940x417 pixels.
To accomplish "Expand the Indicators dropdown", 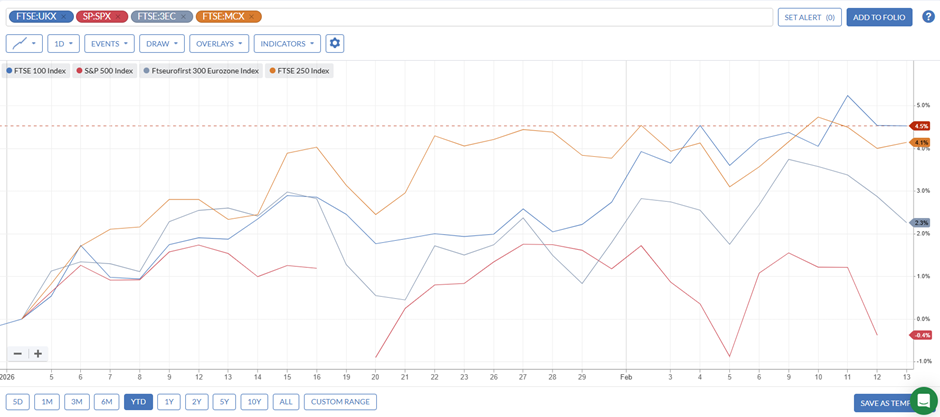I will pos(287,43).
